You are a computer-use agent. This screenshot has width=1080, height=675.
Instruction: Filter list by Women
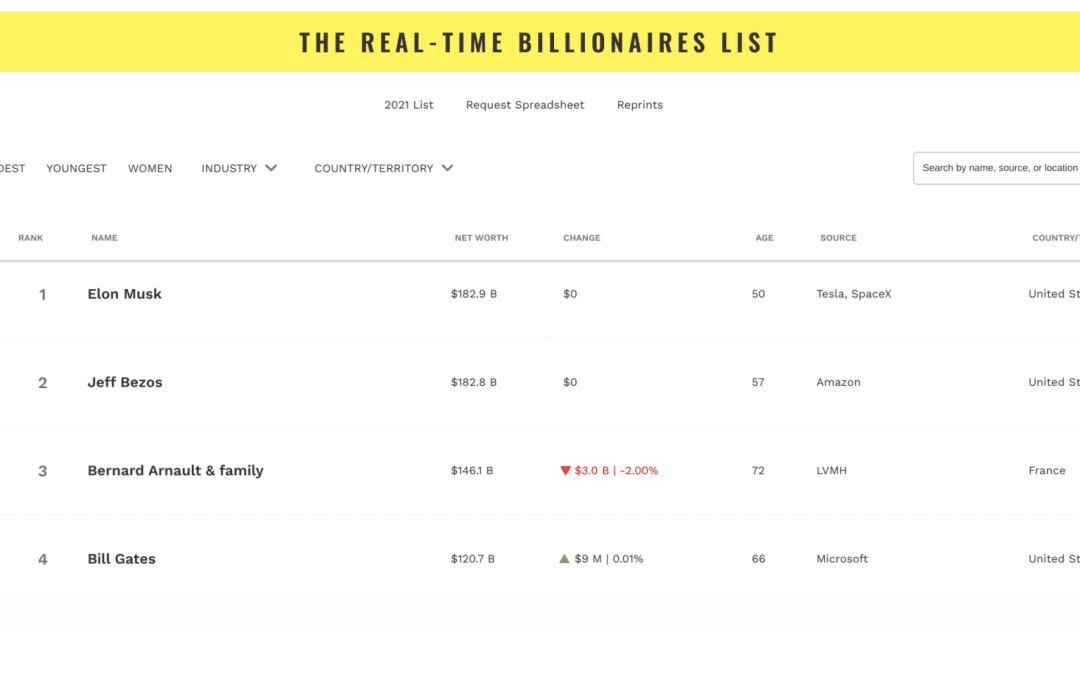150,168
